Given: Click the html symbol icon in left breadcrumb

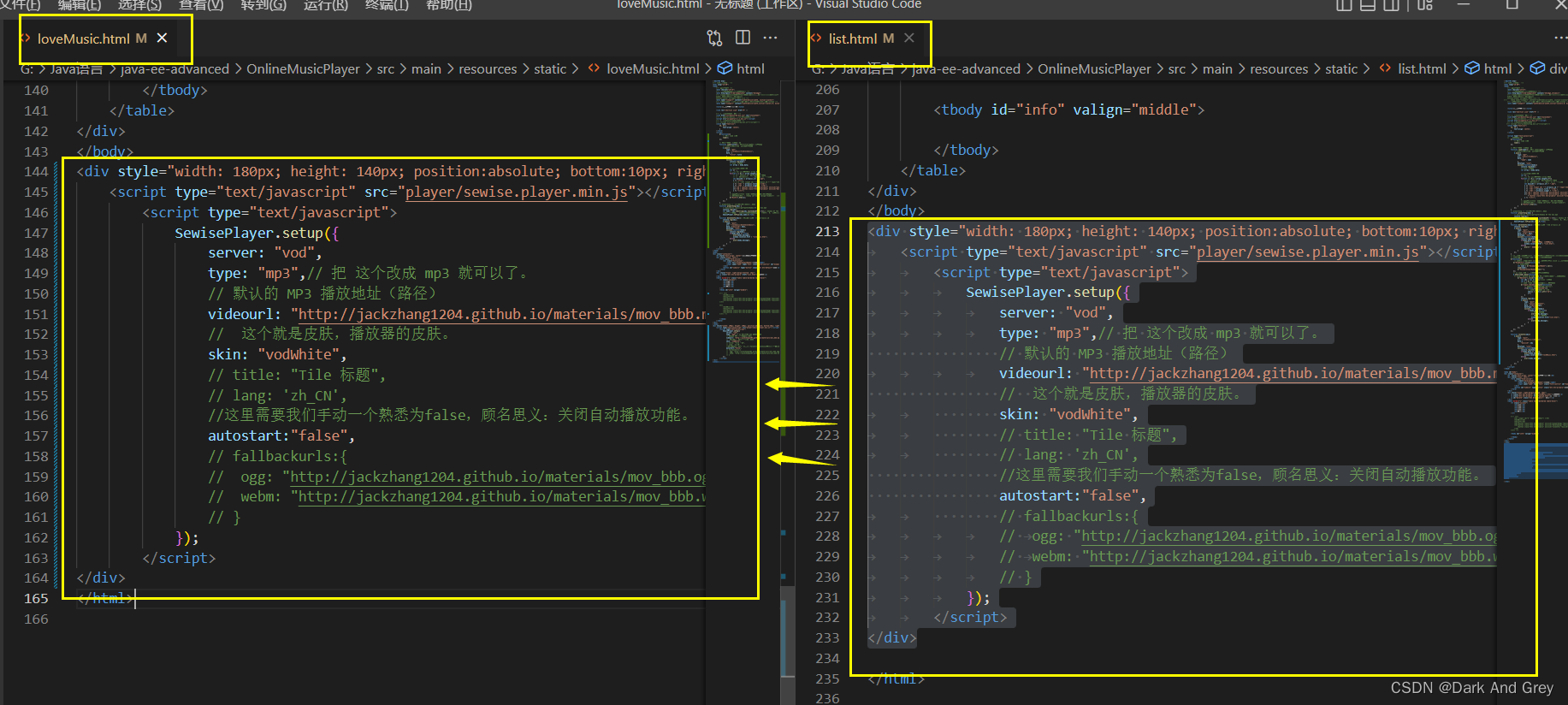Looking at the screenshot, I should point(725,68).
